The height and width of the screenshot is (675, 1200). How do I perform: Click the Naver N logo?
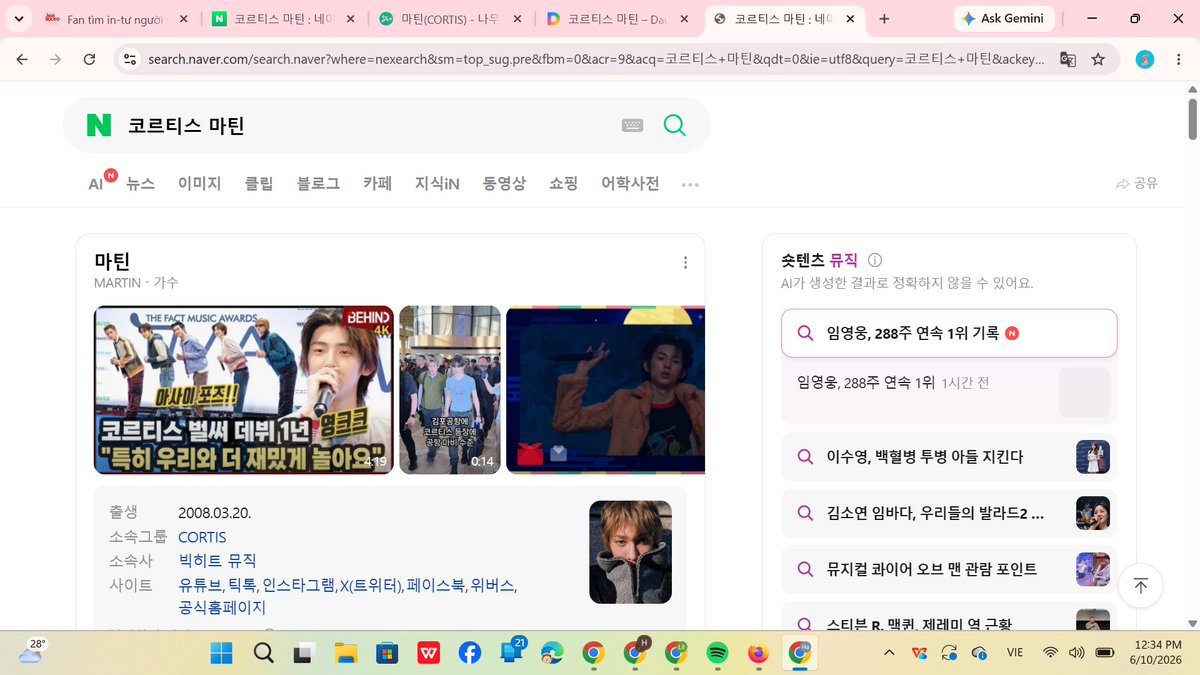(99, 125)
